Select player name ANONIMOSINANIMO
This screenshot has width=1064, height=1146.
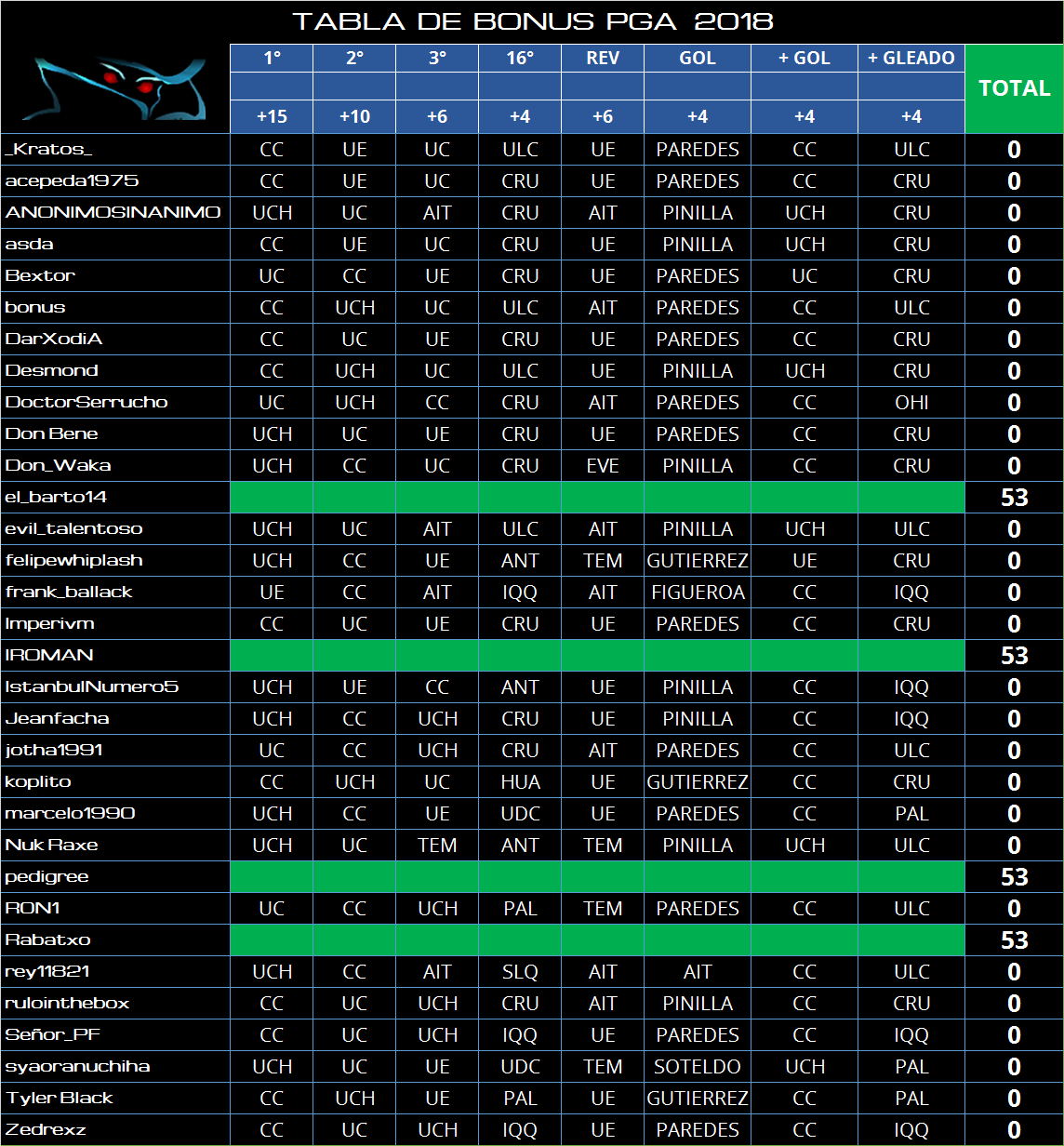pos(113,212)
